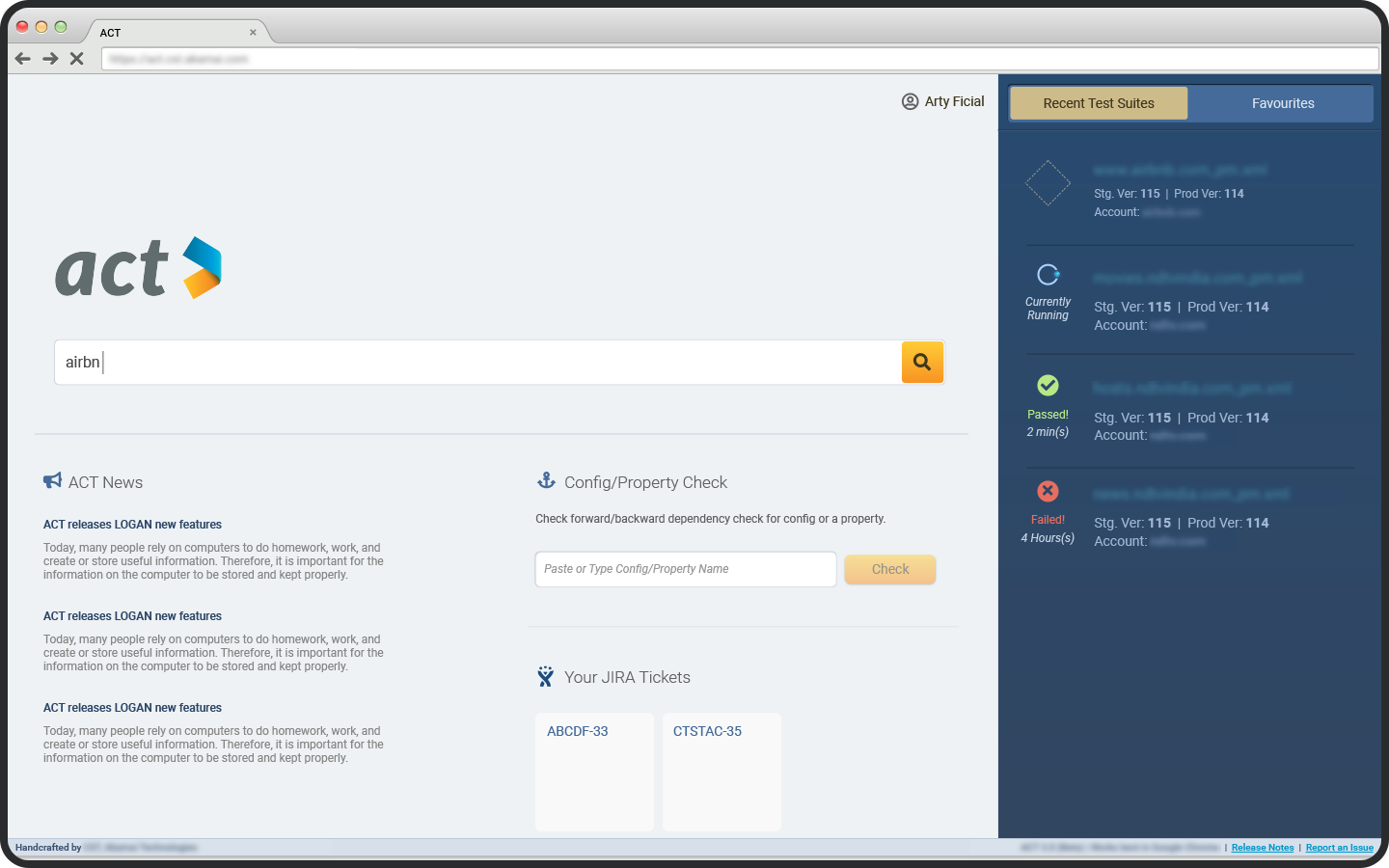Switch to the Favourites tab

pyautogui.click(x=1282, y=103)
